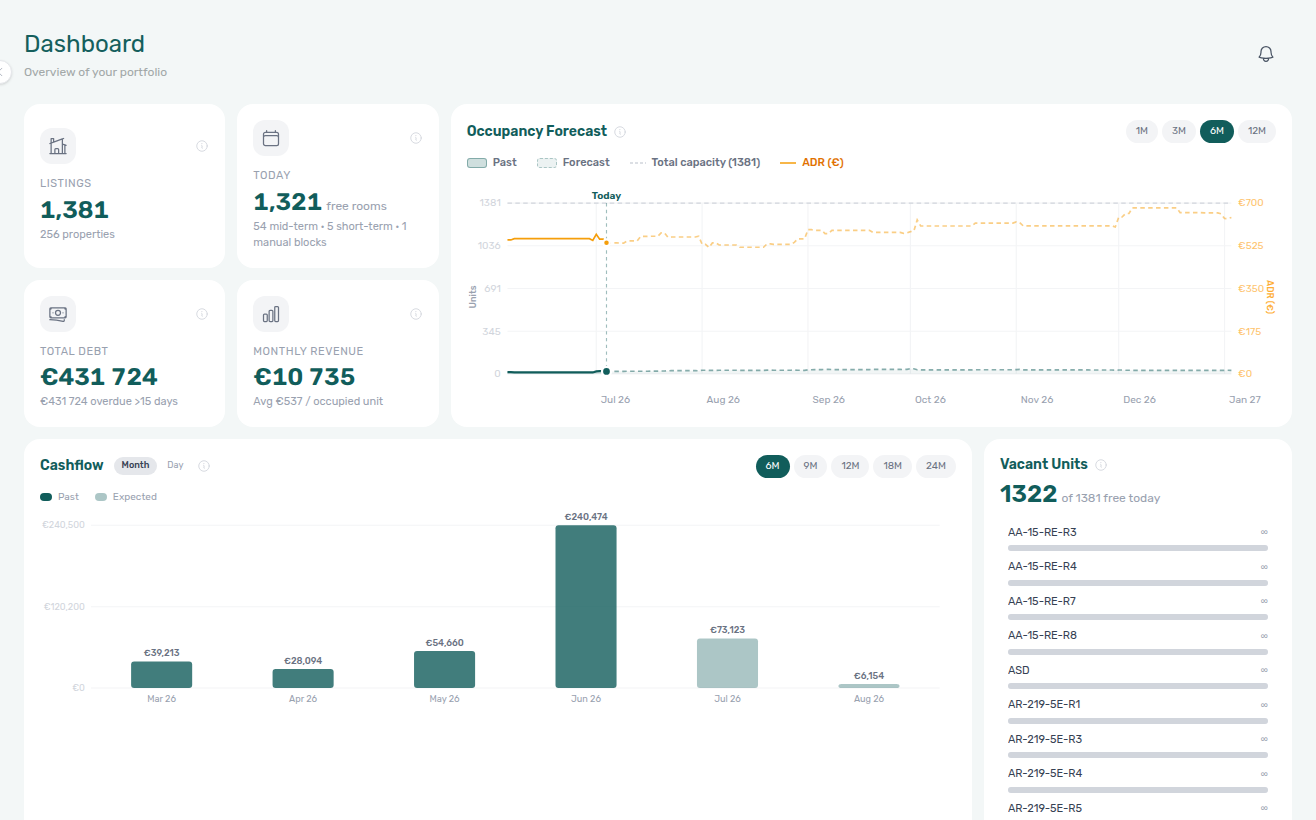Screen dimensions: 1316x820
Task: Expand the collapsed sidebar arrow
Action: point(3,72)
